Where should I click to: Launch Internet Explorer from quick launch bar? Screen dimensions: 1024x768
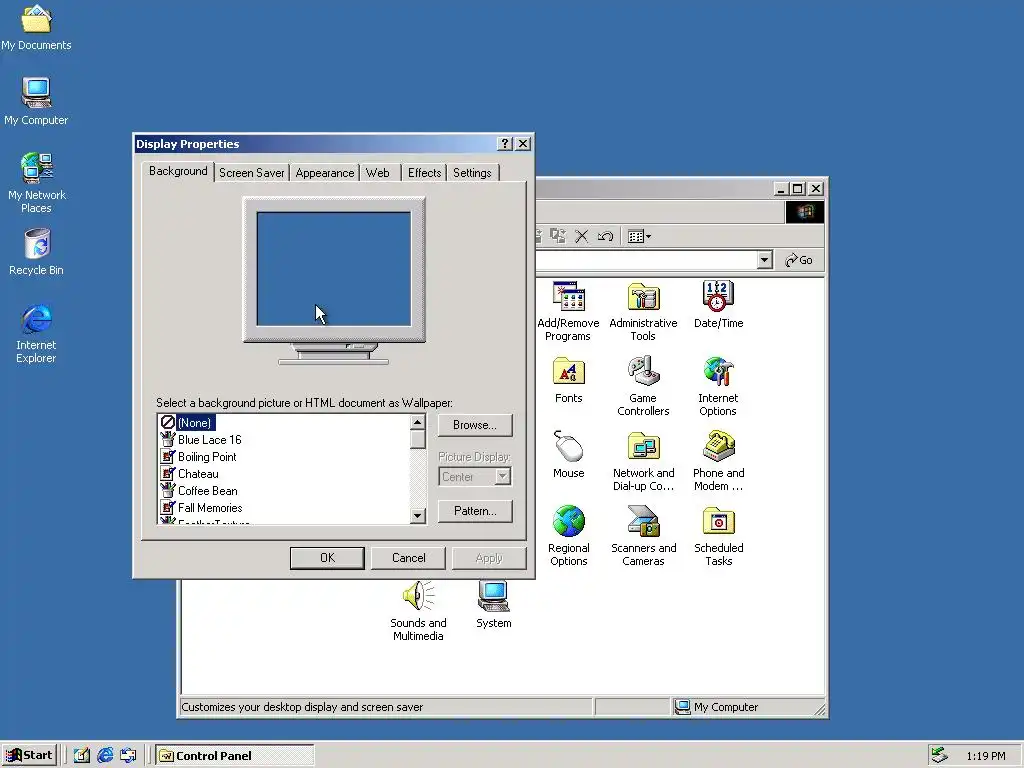(x=105, y=756)
